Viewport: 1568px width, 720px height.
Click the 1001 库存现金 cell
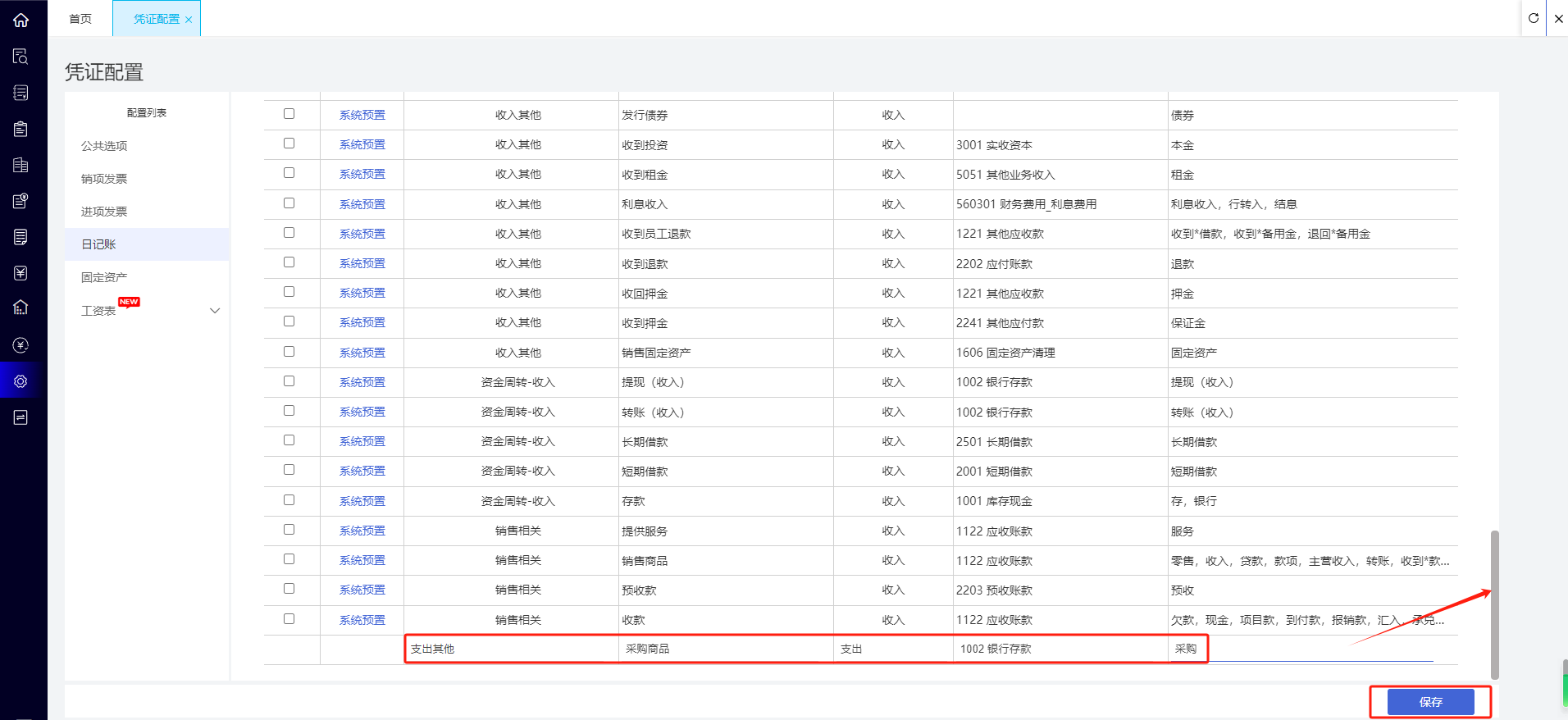pyautogui.click(x=1060, y=501)
